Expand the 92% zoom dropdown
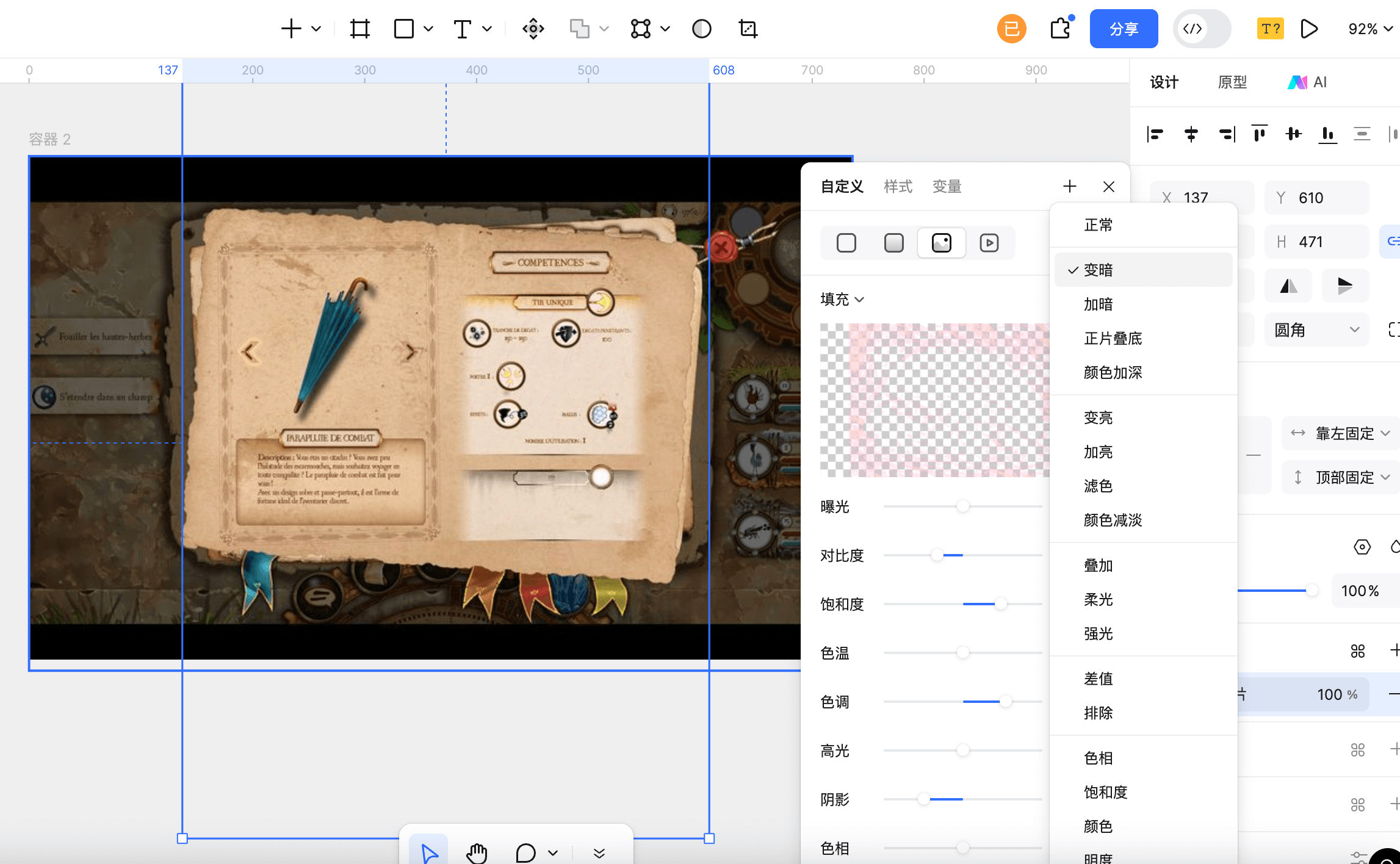Screen dimensions: 1400x864 1370,29
